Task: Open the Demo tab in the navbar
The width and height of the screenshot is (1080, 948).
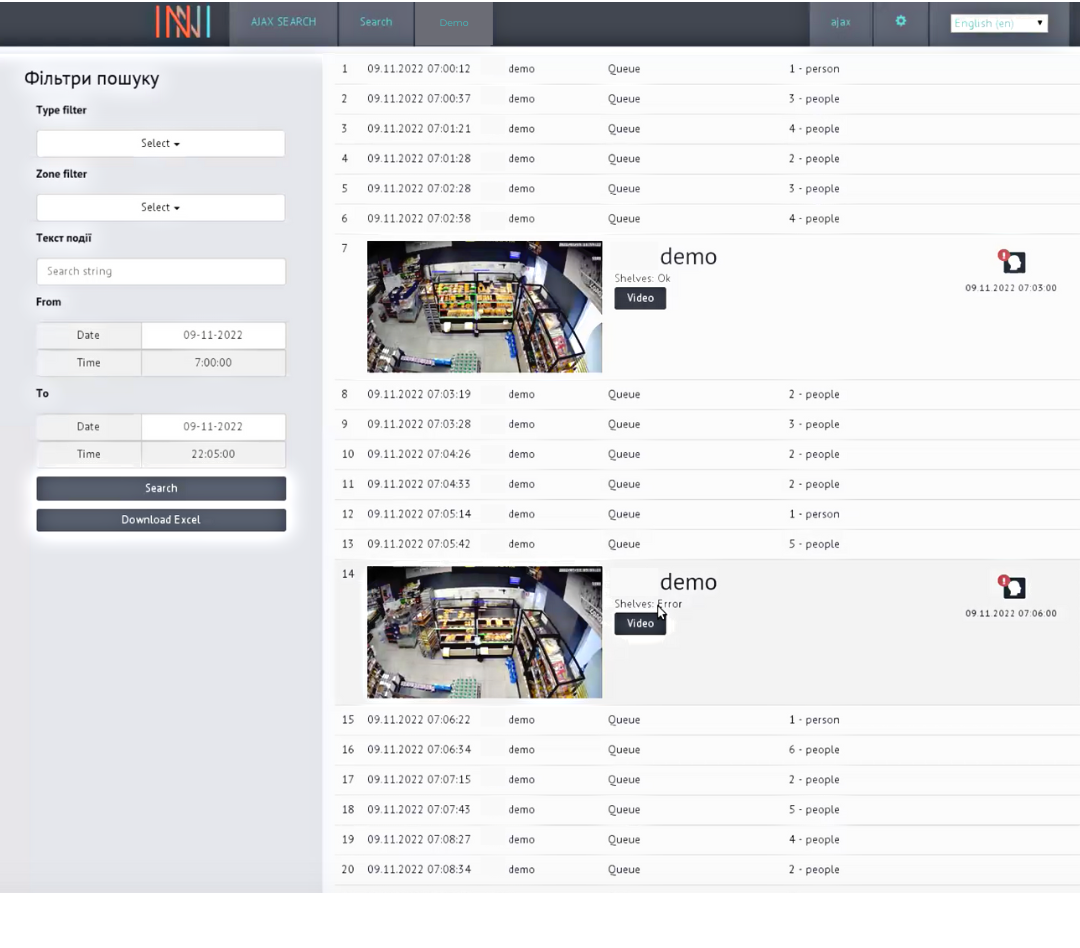Action: (453, 23)
